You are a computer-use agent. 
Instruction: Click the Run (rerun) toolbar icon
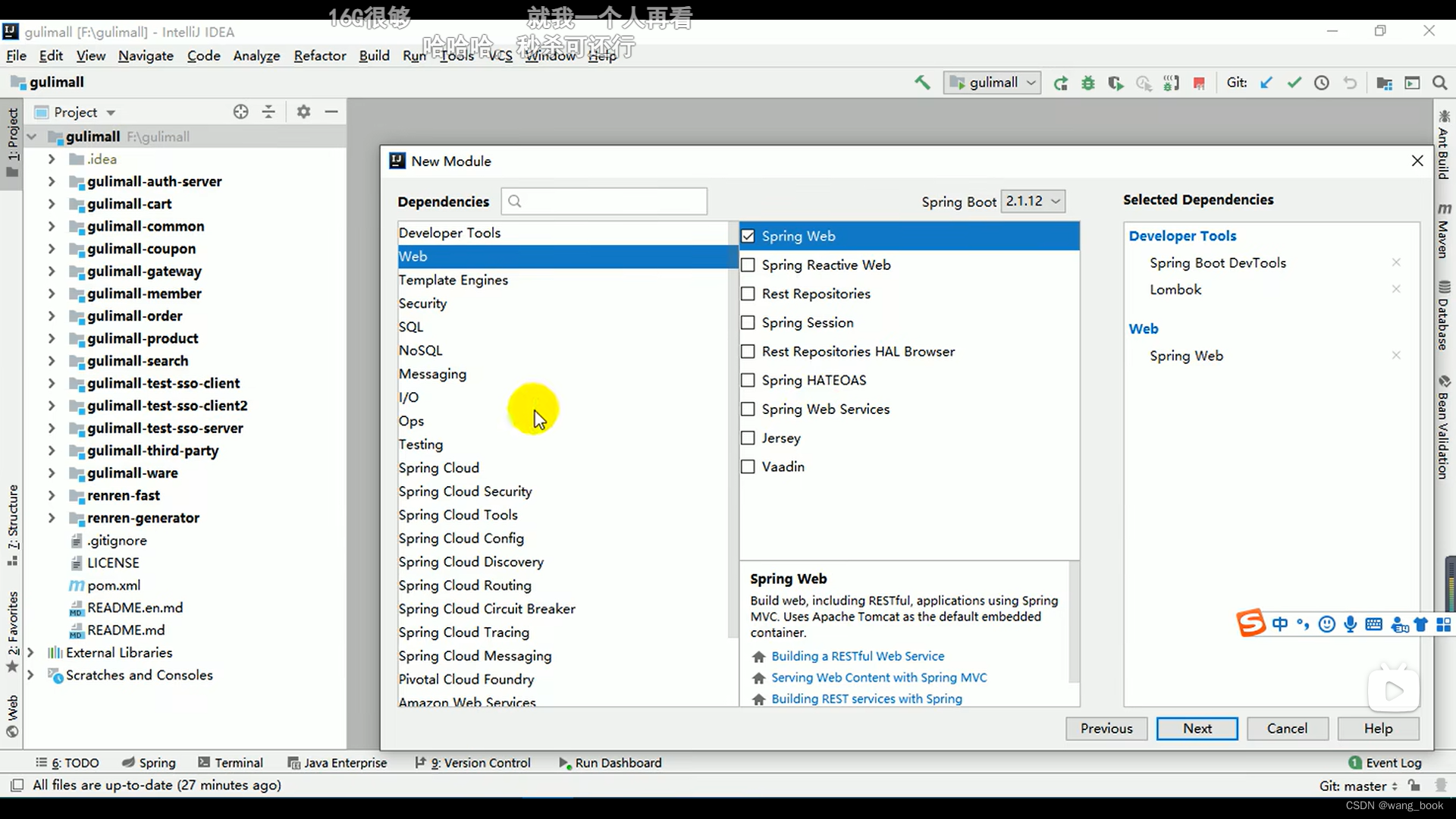1060,83
